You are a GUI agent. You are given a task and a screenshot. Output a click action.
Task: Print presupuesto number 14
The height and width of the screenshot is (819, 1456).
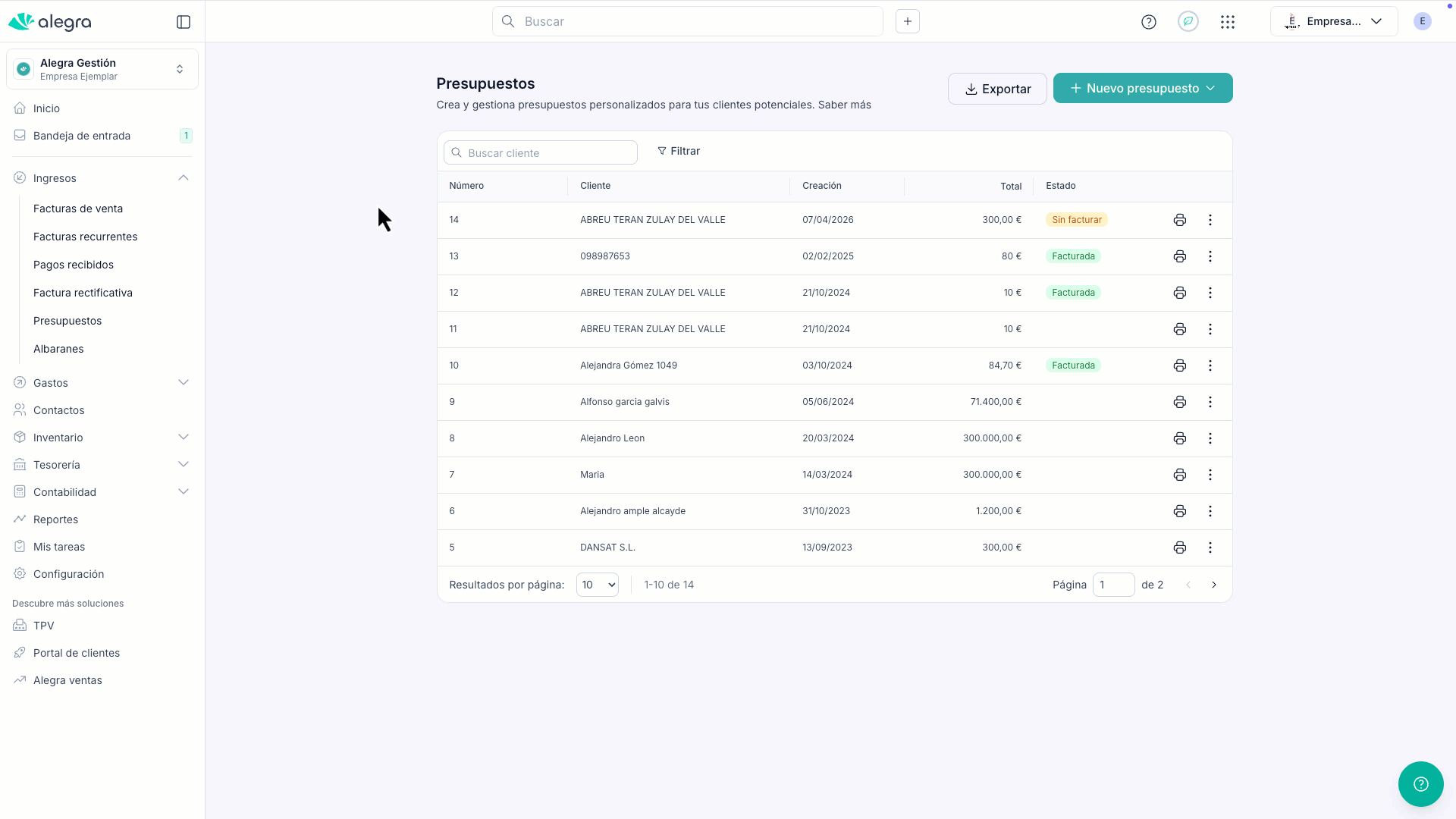pyautogui.click(x=1179, y=220)
